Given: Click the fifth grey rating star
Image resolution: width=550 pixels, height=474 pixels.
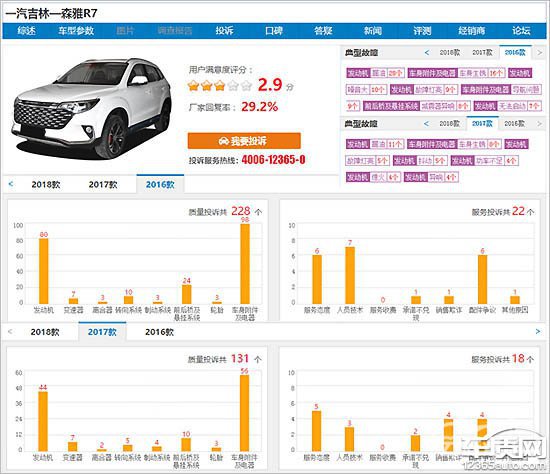Looking at the screenshot, I should point(246,85).
